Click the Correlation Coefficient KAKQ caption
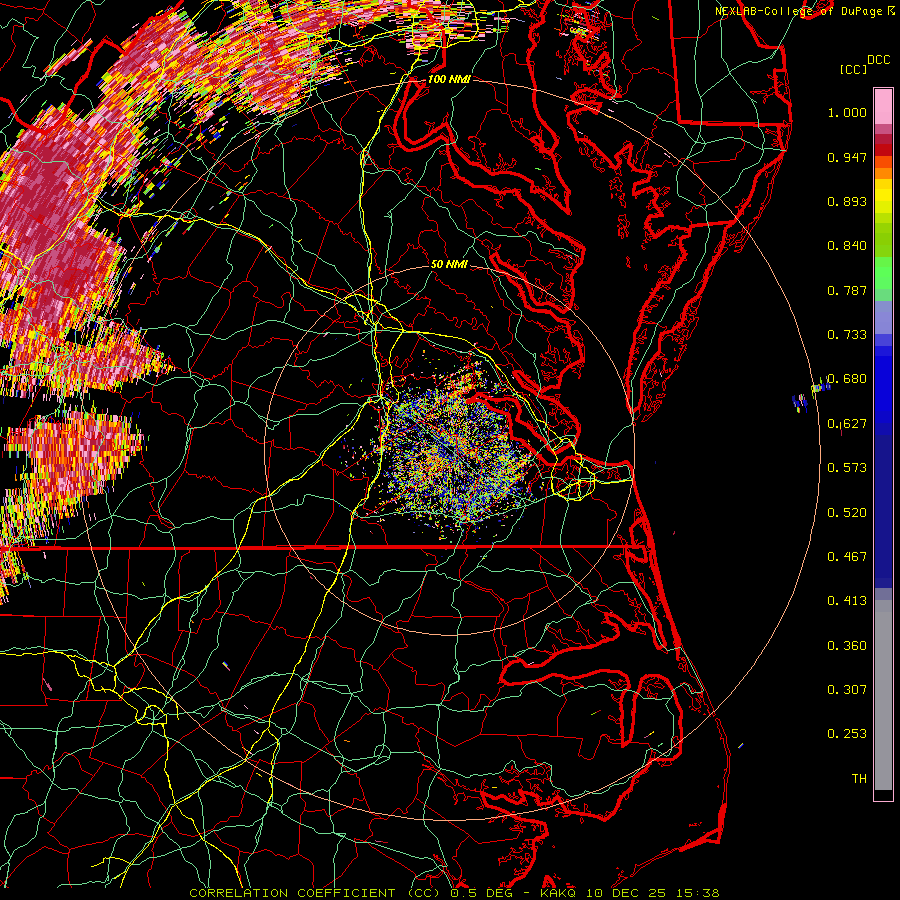 coord(454,893)
